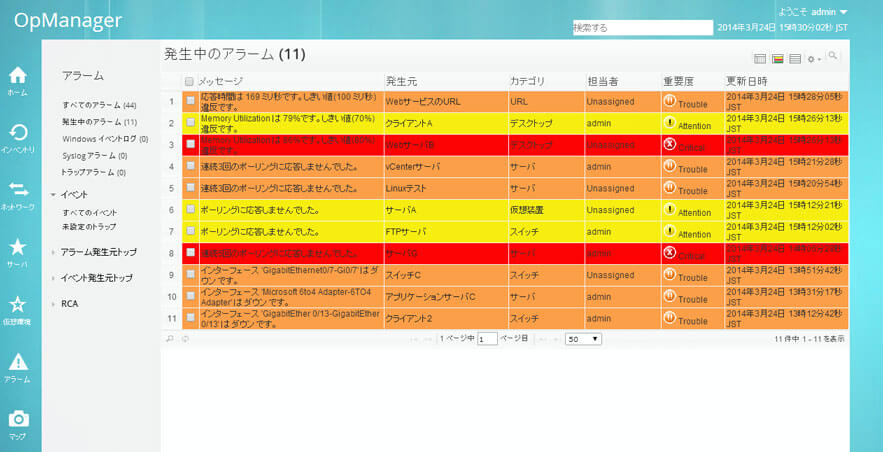Check the checkbox for alarm row 1

click(190, 100)
